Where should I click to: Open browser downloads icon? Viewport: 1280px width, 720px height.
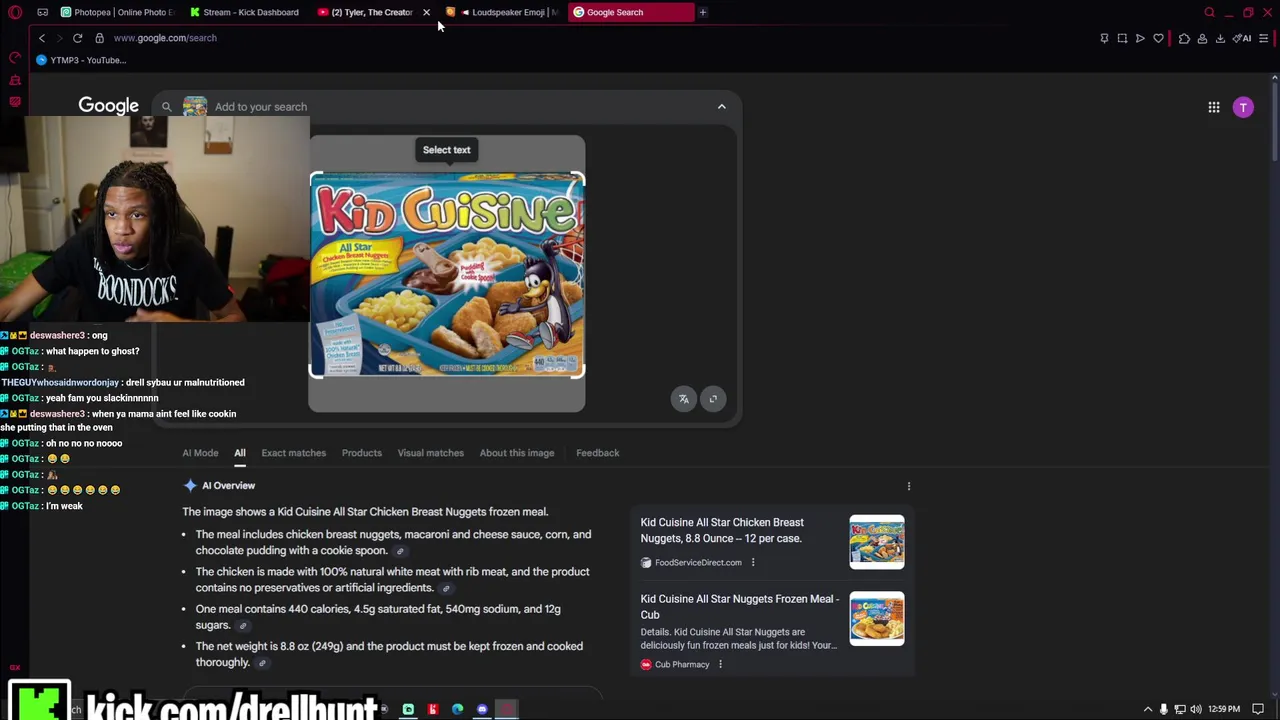pyautogui.click(x=1220, y=38)
